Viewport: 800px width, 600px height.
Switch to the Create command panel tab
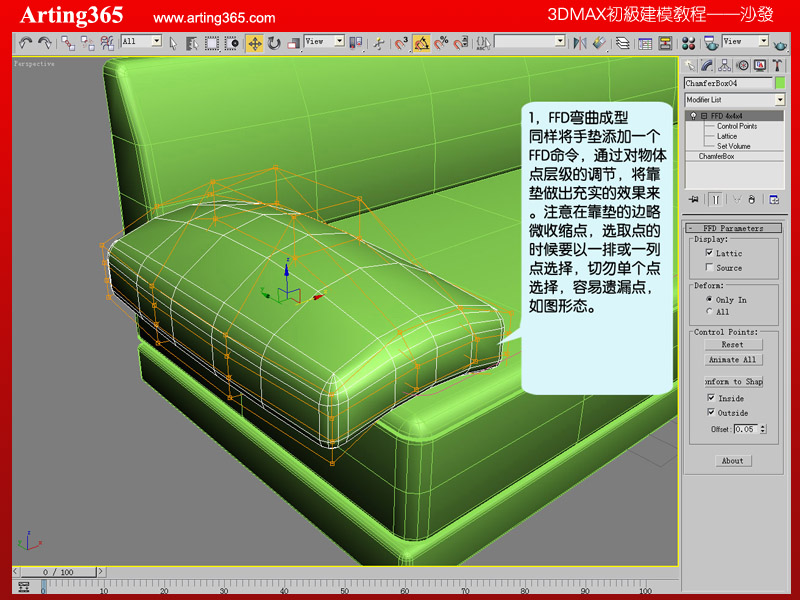(690, 65)
